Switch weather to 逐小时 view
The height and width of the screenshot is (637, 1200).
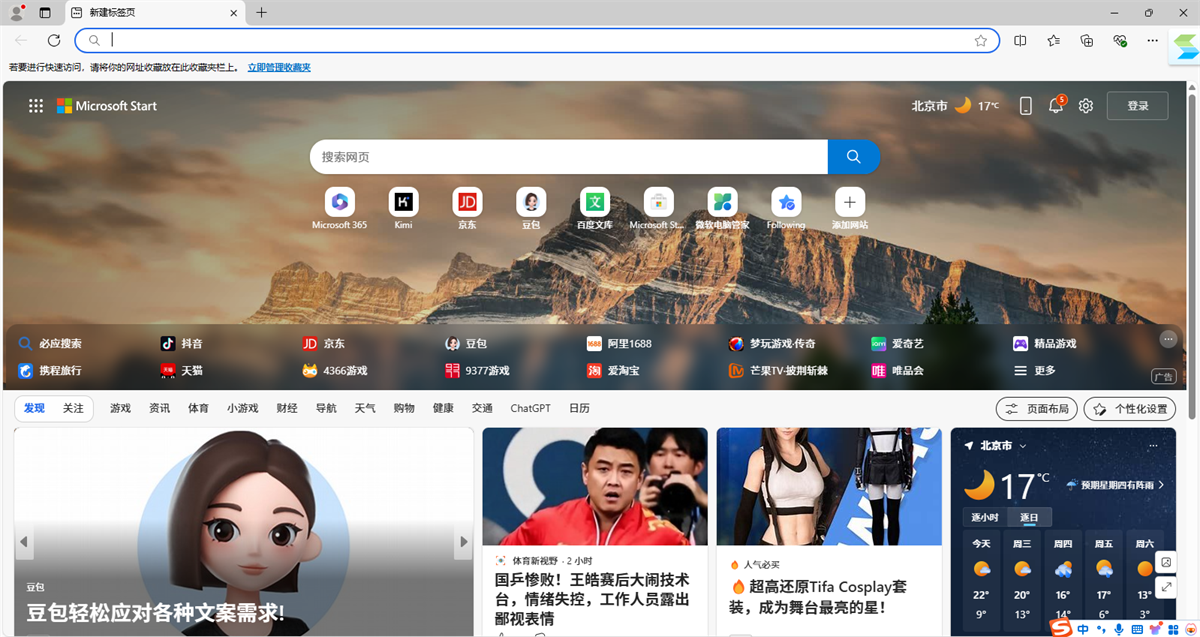click(984, 517)
